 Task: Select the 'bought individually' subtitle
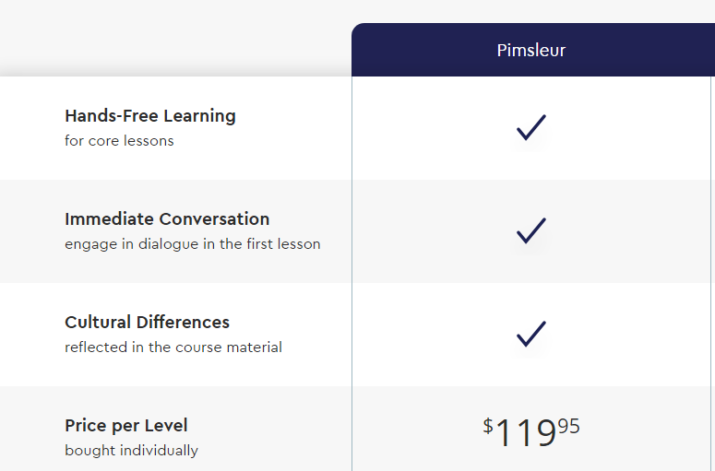131,450
